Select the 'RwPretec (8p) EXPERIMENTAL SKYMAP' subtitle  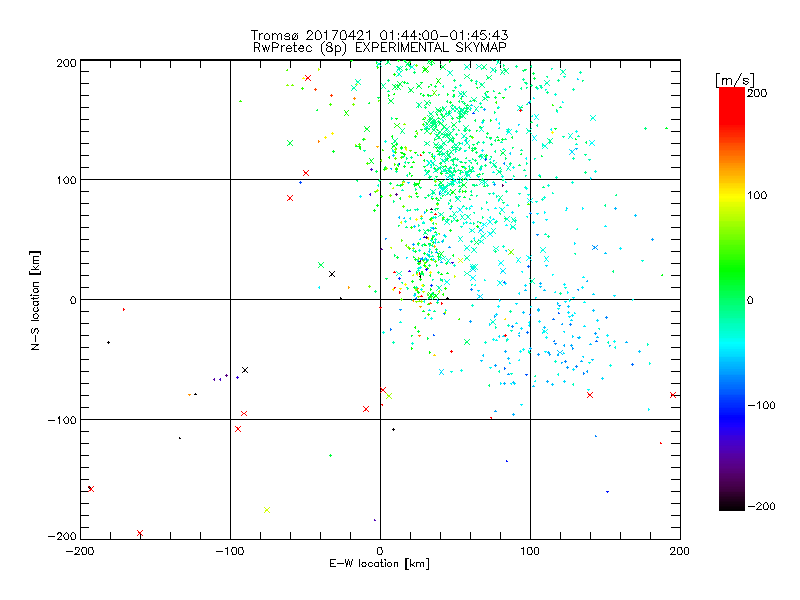379,47
